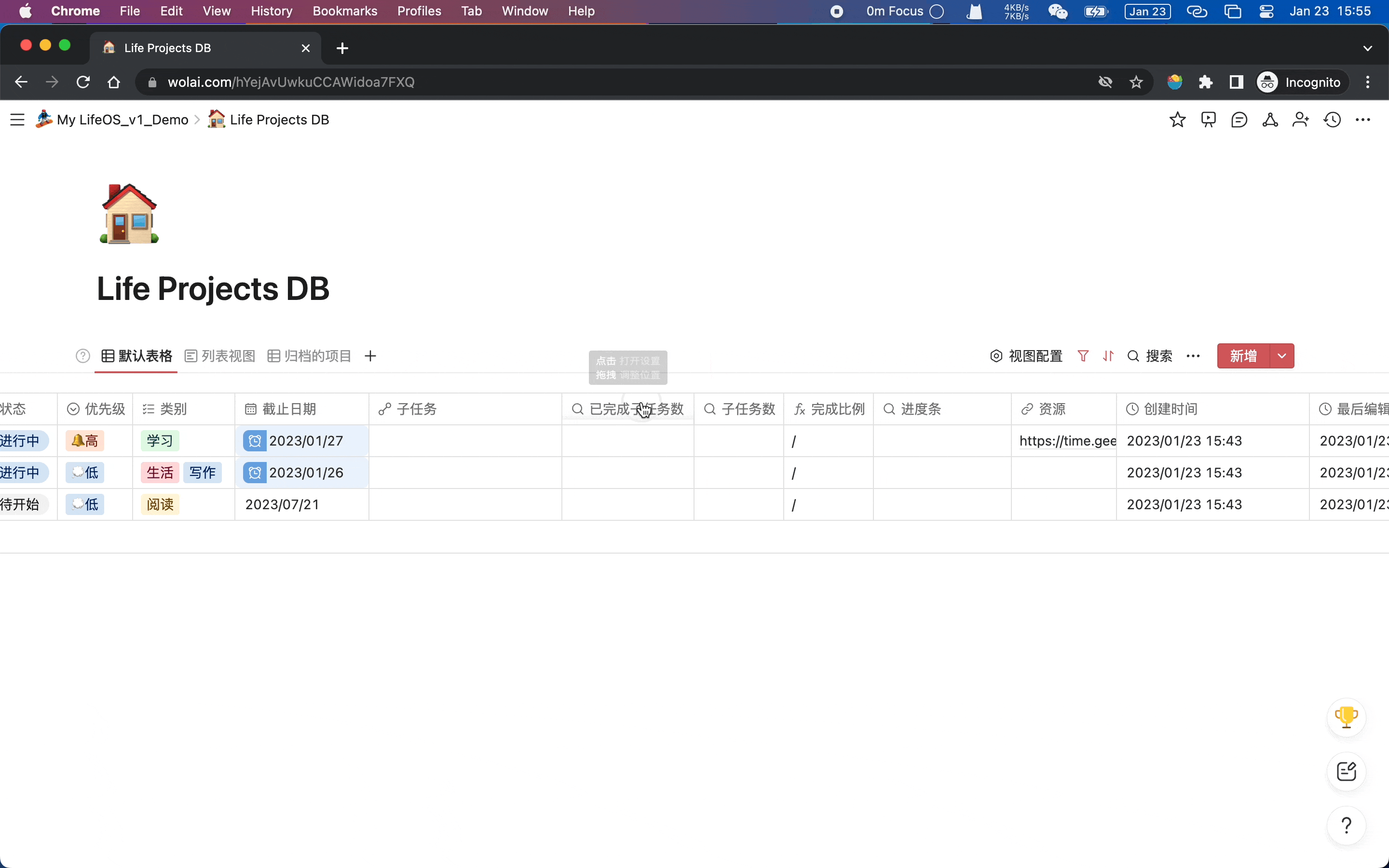Click the red 新增 button
The width and height of the screenshot is (1389, 868).
click(1243, 356)
